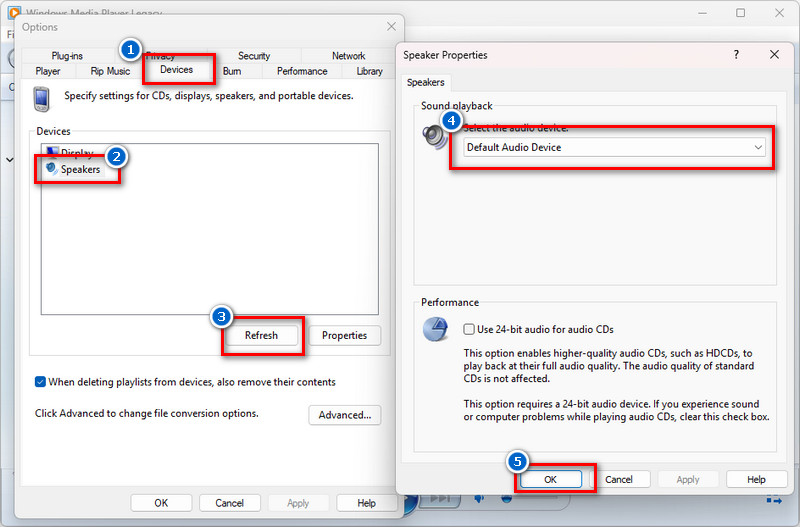This screenshot has width=800, height=527.
Task: Toggle 'Use 24-bit audio for audio CDs'
Action: (x=468, y=329)
